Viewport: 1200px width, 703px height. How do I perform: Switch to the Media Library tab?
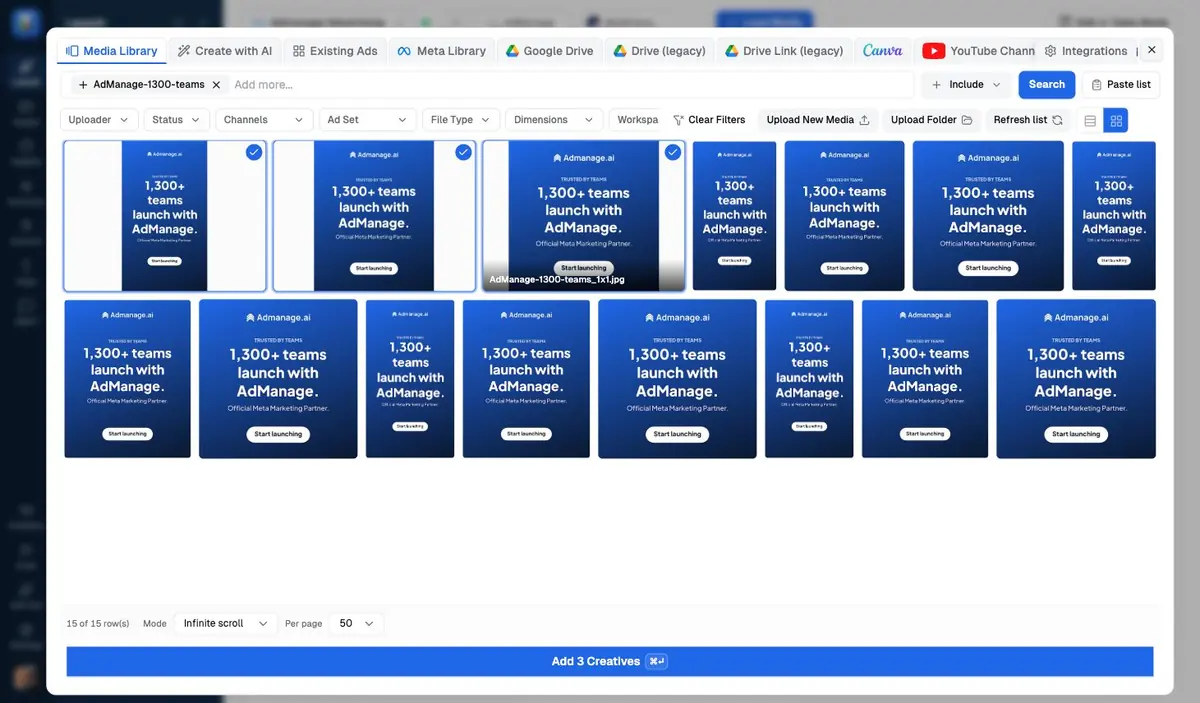click(111, 51)
